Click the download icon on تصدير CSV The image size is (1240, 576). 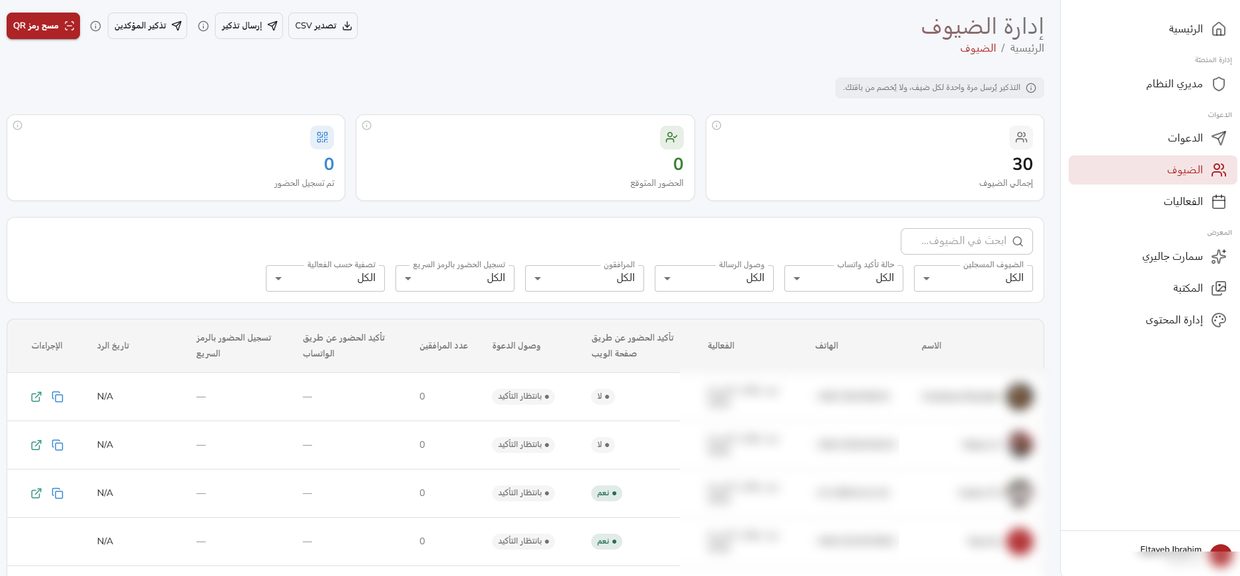pos(347,26)
